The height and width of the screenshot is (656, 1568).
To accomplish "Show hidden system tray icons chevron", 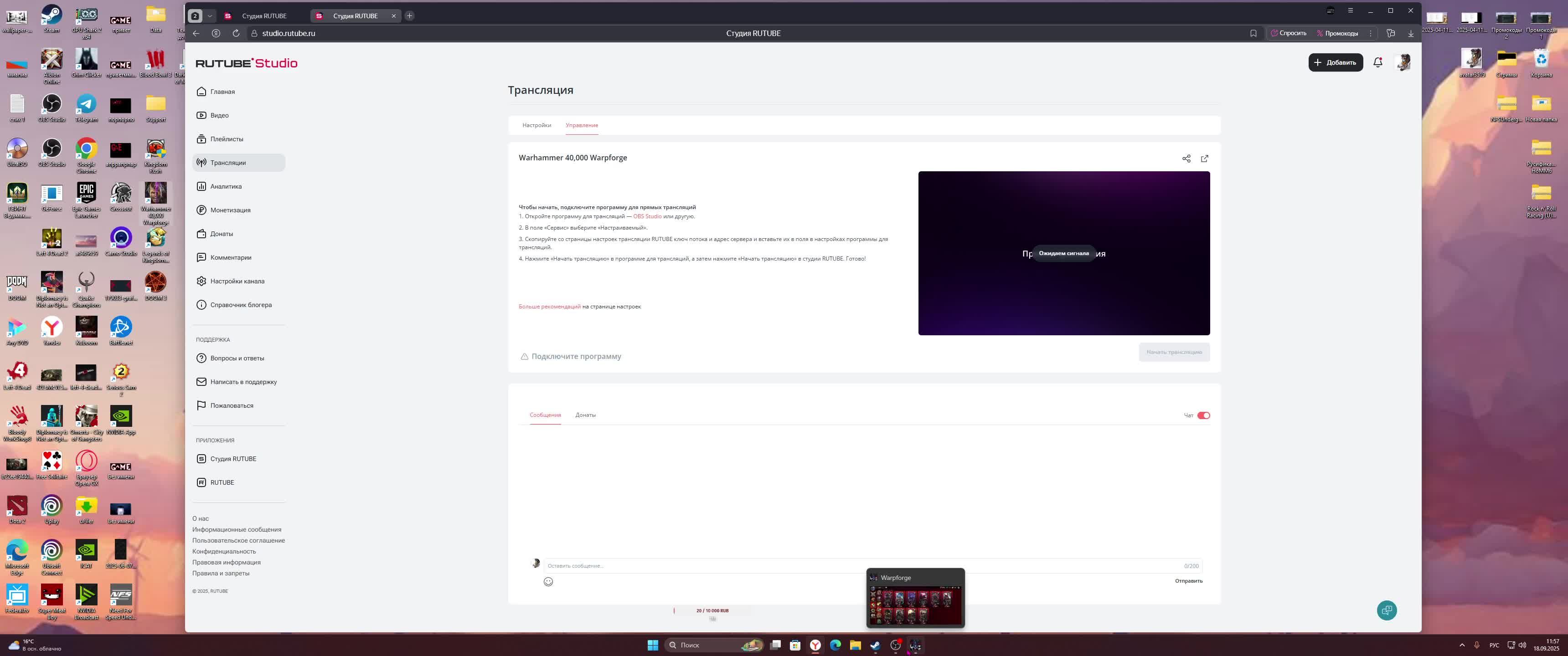I will click(1461, 645).
